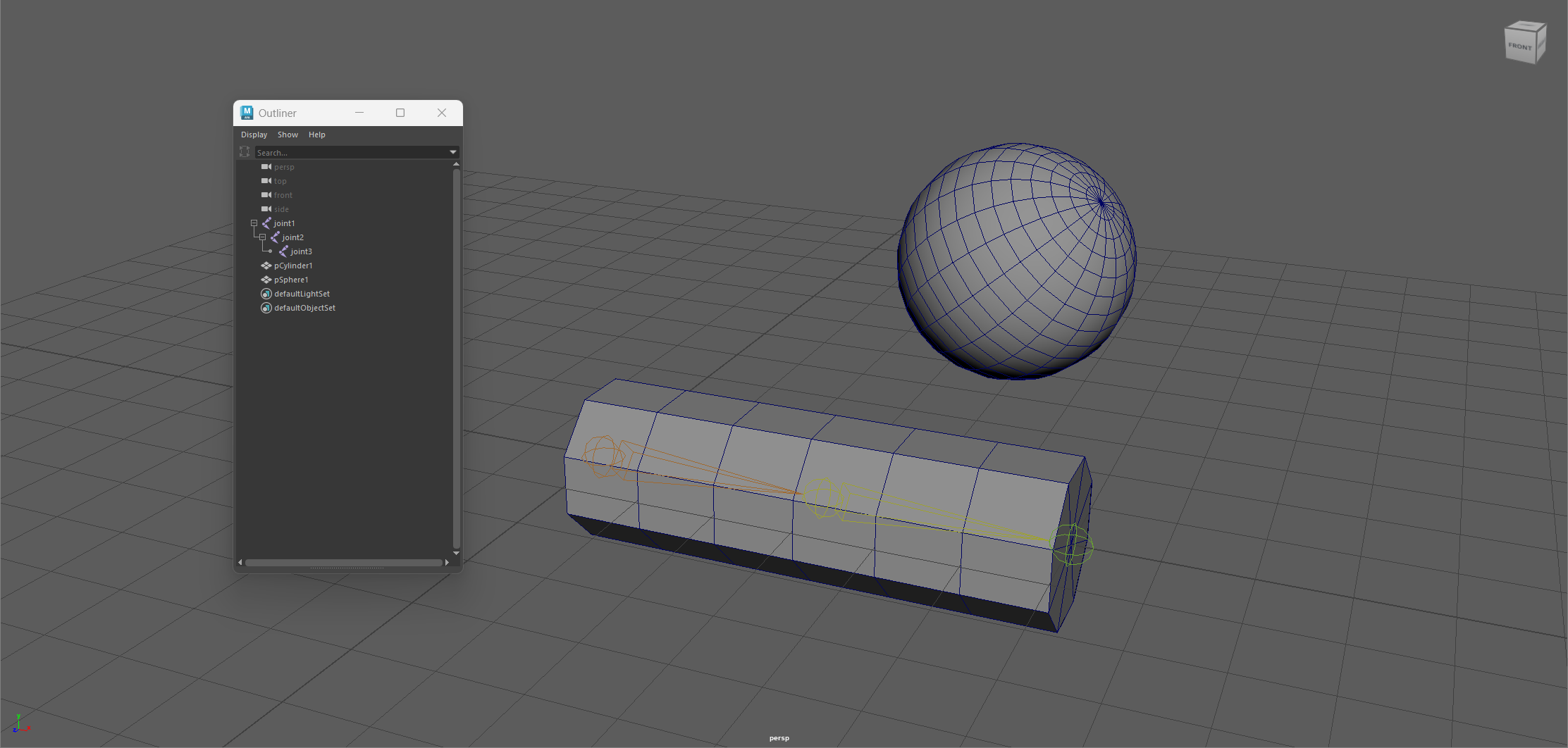Click the pSphere1 mesh icon in Outliner

coord(266,280)
